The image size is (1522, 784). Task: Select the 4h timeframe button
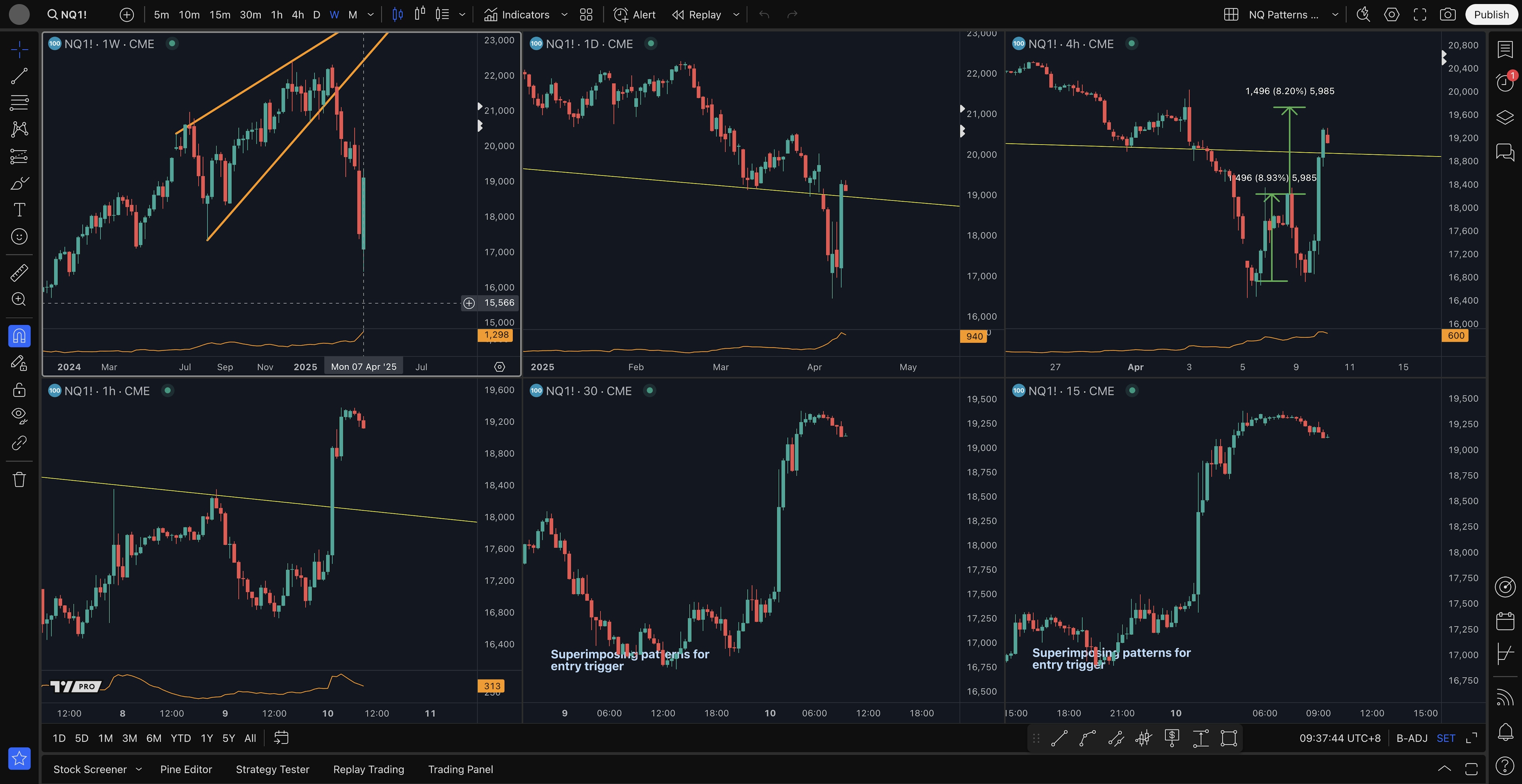(x=298, y=15)
